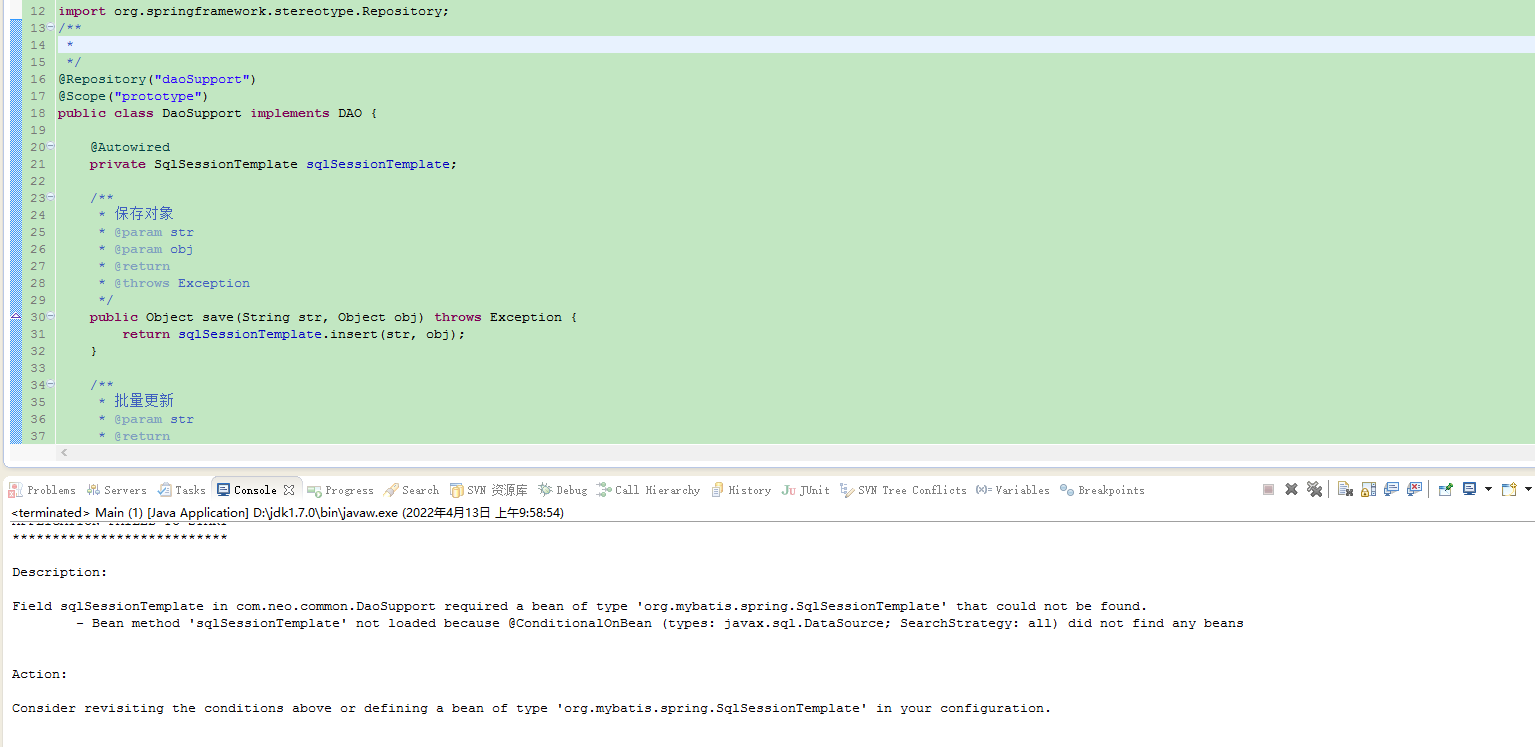The width and height of the screenshot is (1535, 747).
Task: Collapse the @Autowired fold at line 20
Action: coord(51,147)
